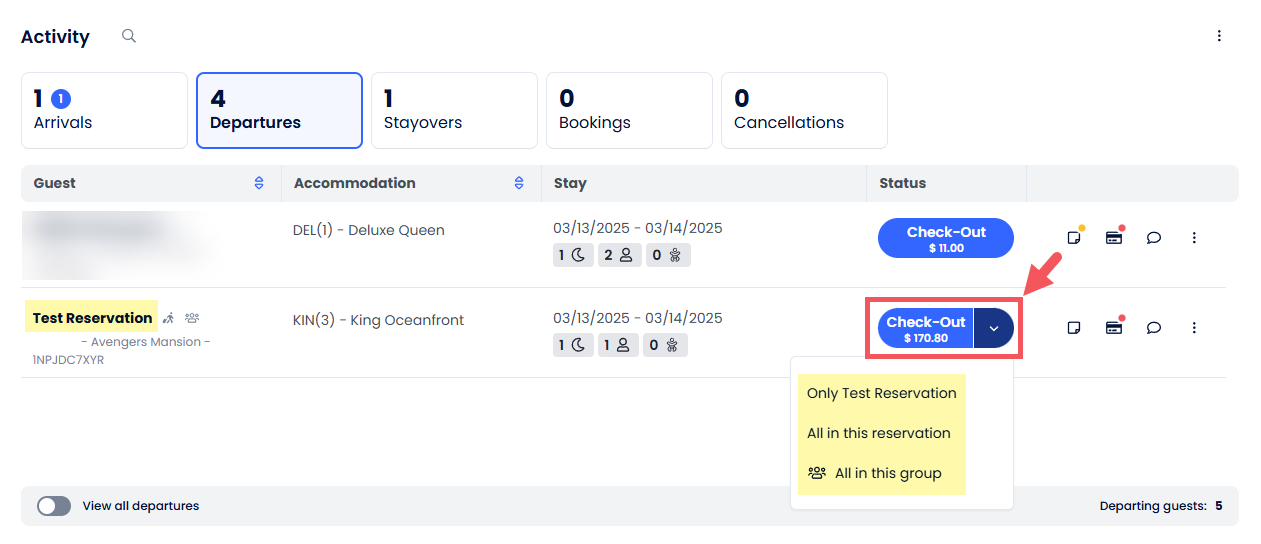Viewport: 1261px width, 544px height.
Task: Sort by the Guest column arrows
Action: coord(259,183)
